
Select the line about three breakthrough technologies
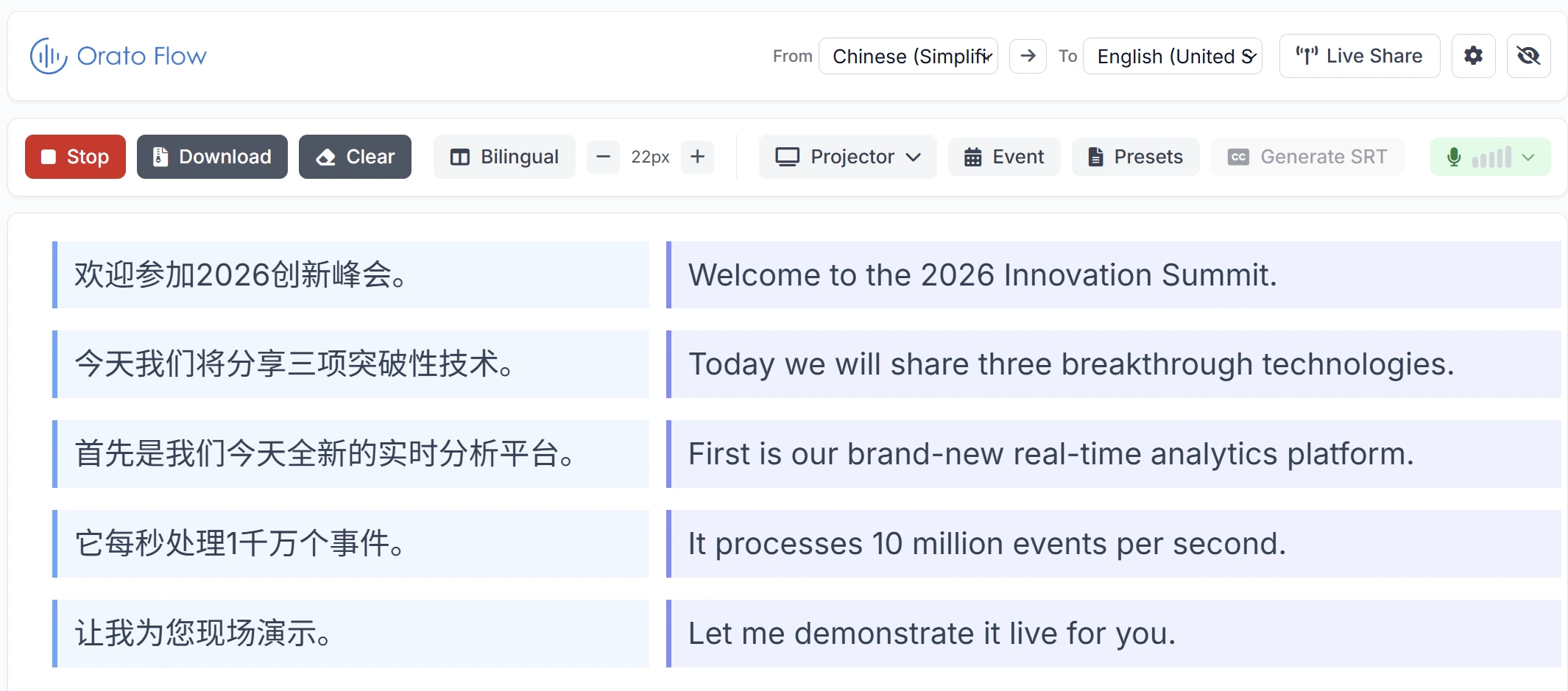1113,364
